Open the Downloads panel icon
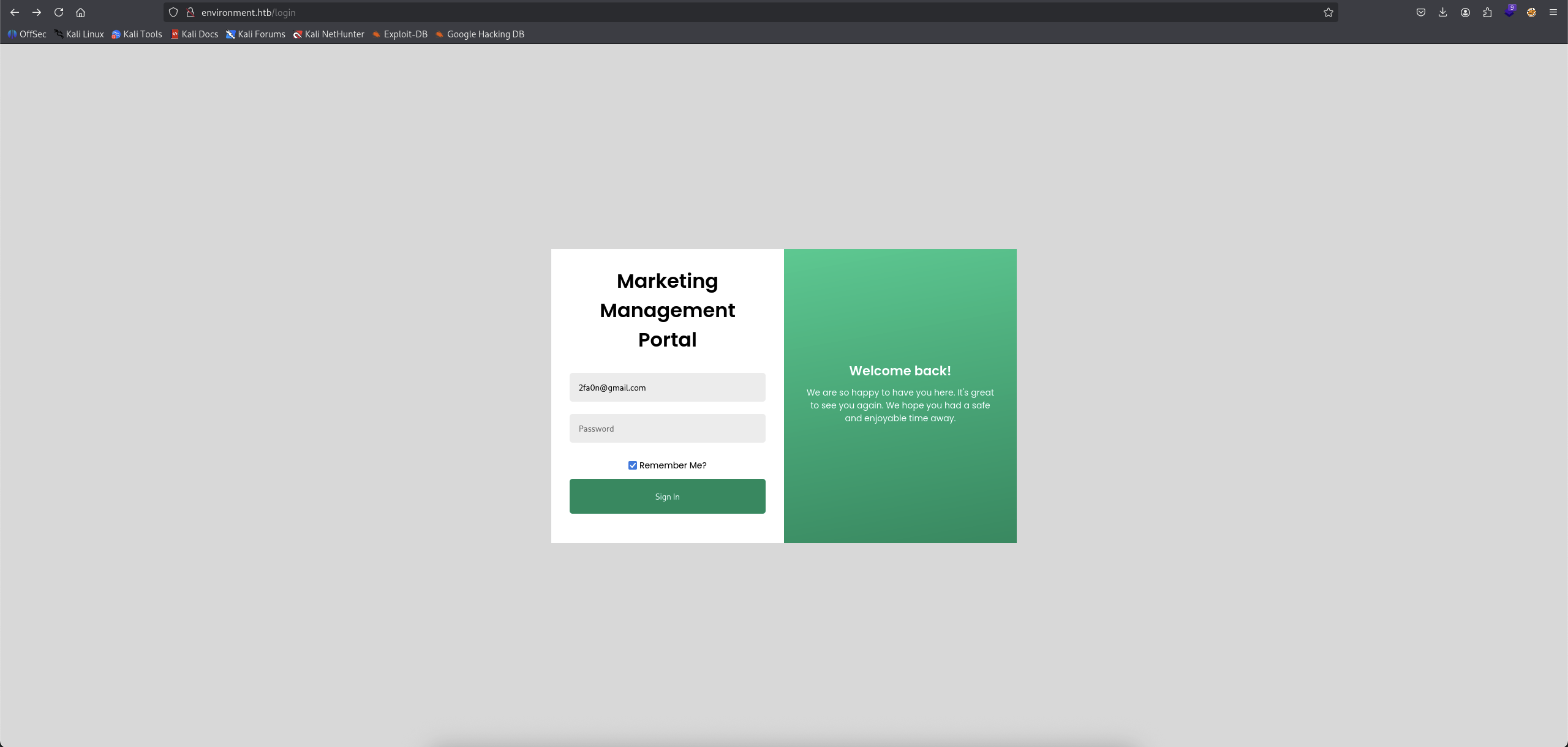The image size is (1568, 747). pyautogui.click(x=1443, y=12)
